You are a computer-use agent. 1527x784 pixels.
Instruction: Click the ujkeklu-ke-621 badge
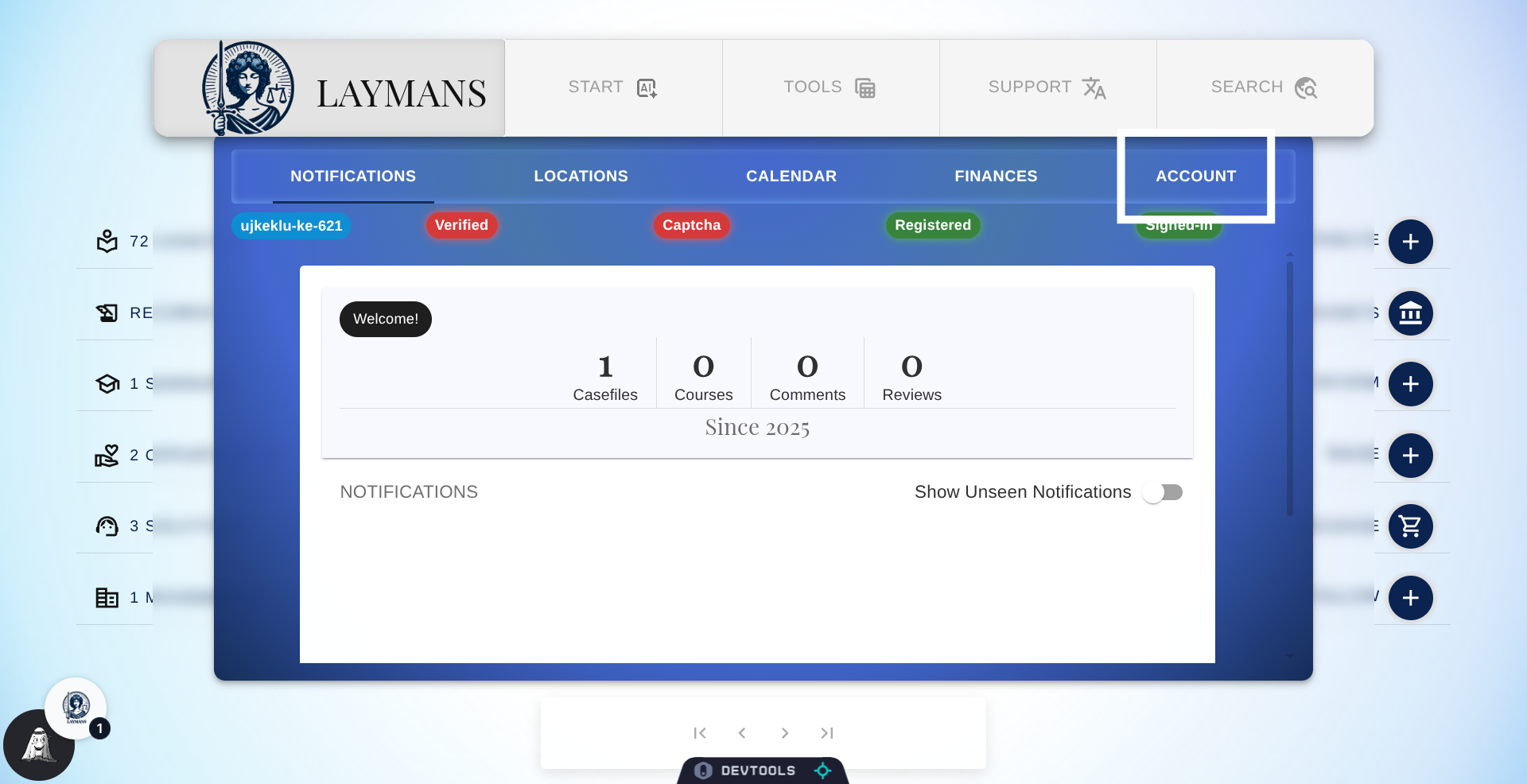(x=291, y=226)
